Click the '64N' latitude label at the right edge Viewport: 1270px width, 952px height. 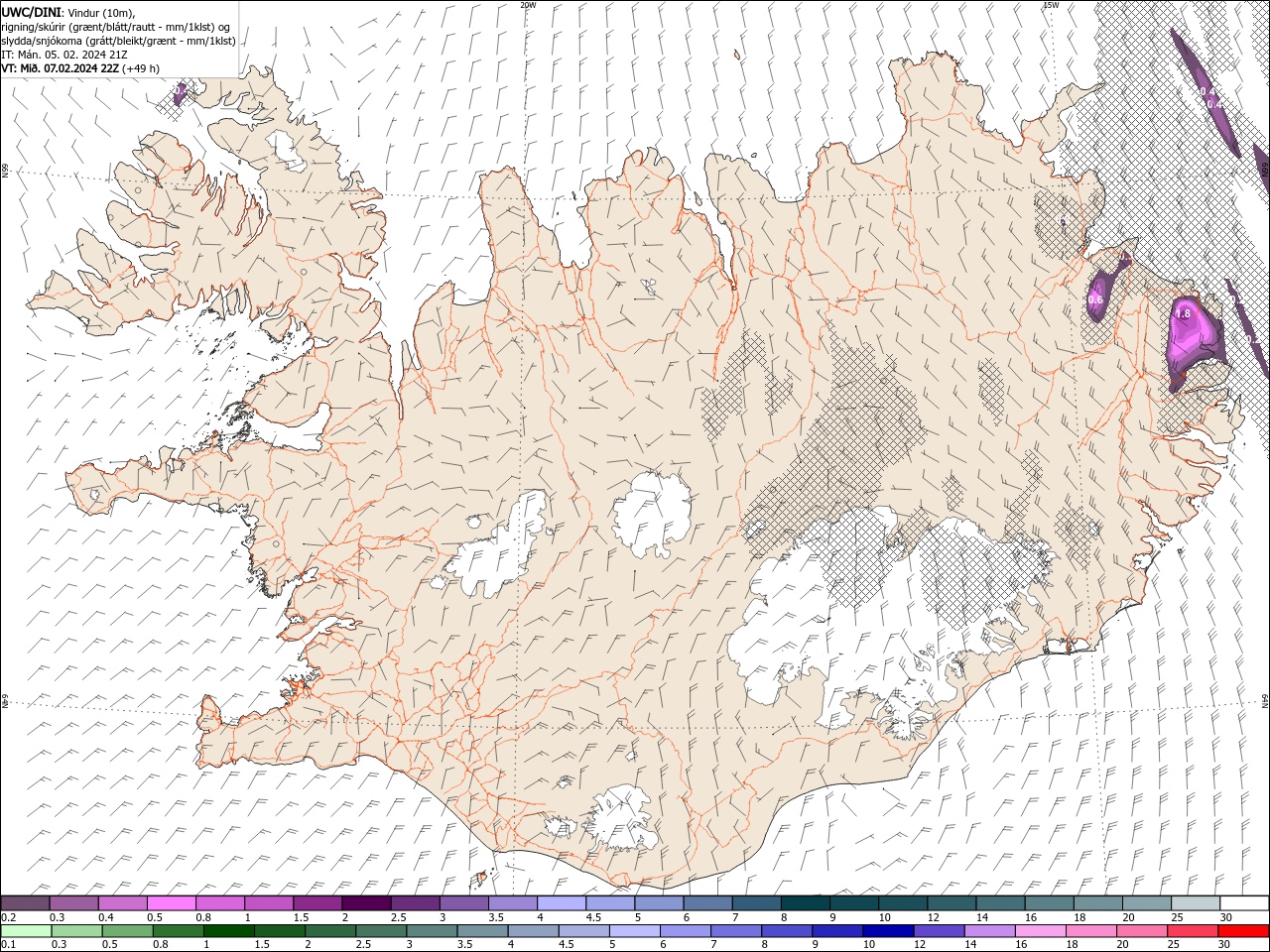tap(1266, 701)
